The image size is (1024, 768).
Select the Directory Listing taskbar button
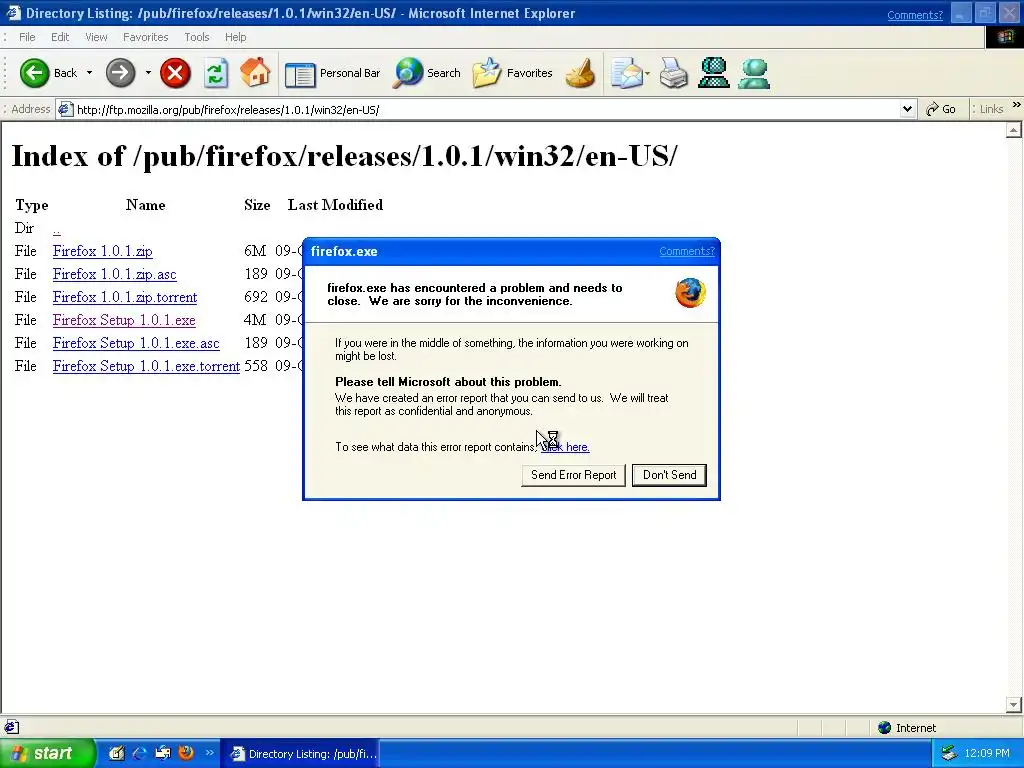pyautogui.click(x=299, y=754)
